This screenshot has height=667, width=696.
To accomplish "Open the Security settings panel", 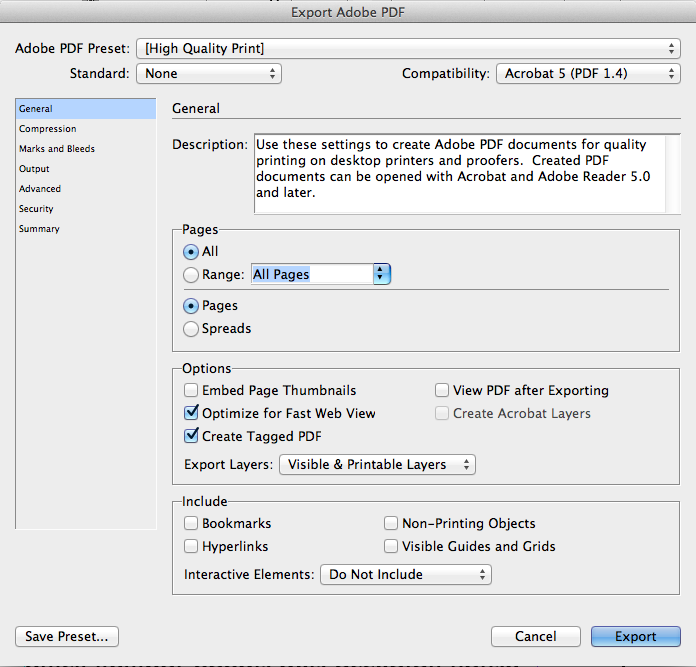I will click(36, 209).
